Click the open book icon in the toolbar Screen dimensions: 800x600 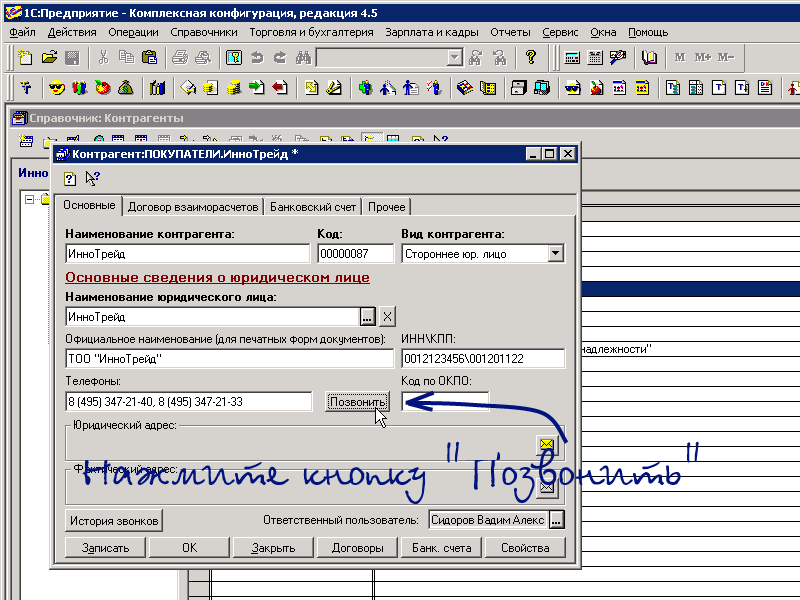649,58
